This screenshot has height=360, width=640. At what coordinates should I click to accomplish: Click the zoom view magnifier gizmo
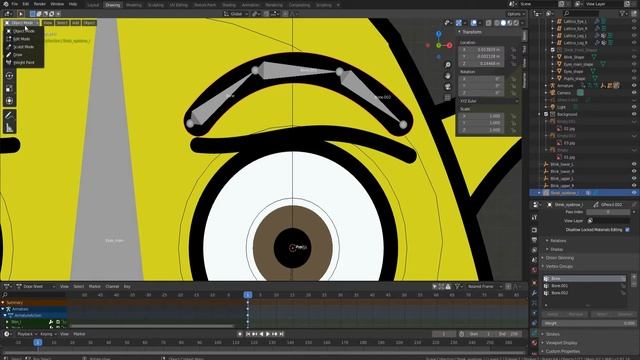[x=448, y=65]
